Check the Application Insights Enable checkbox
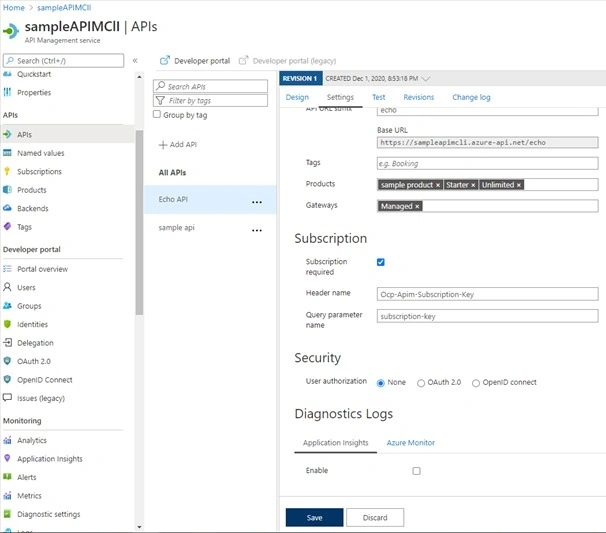The width and height of the screenshot is (606, 533). (416, 471)
